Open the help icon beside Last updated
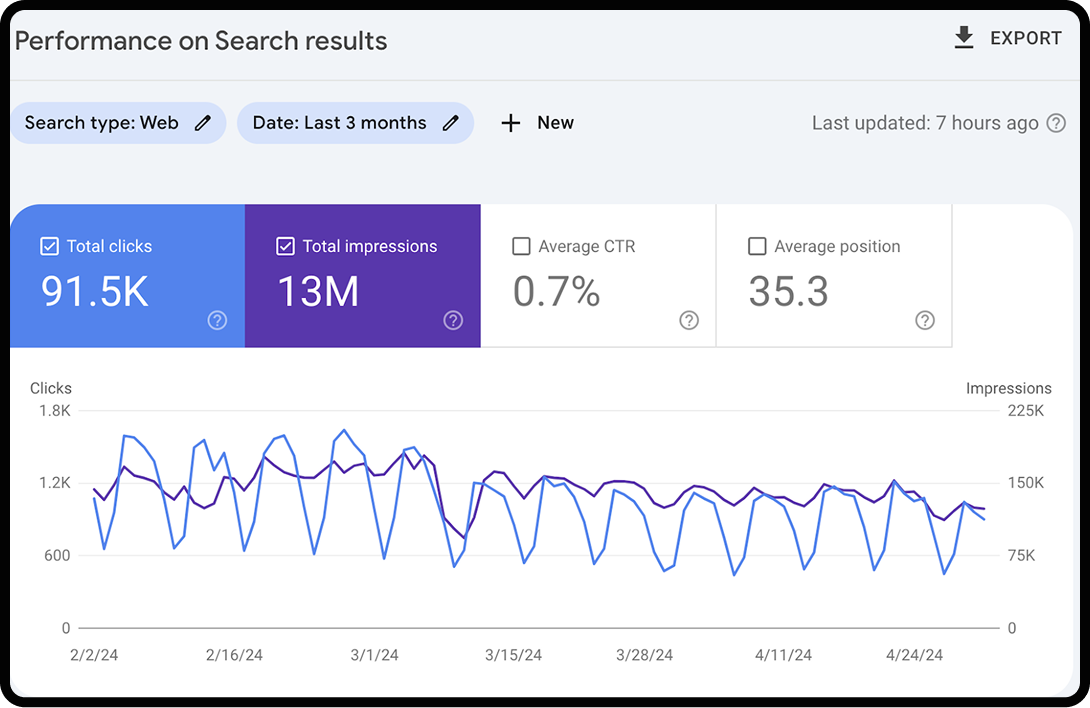 (x=1056, y=122)
